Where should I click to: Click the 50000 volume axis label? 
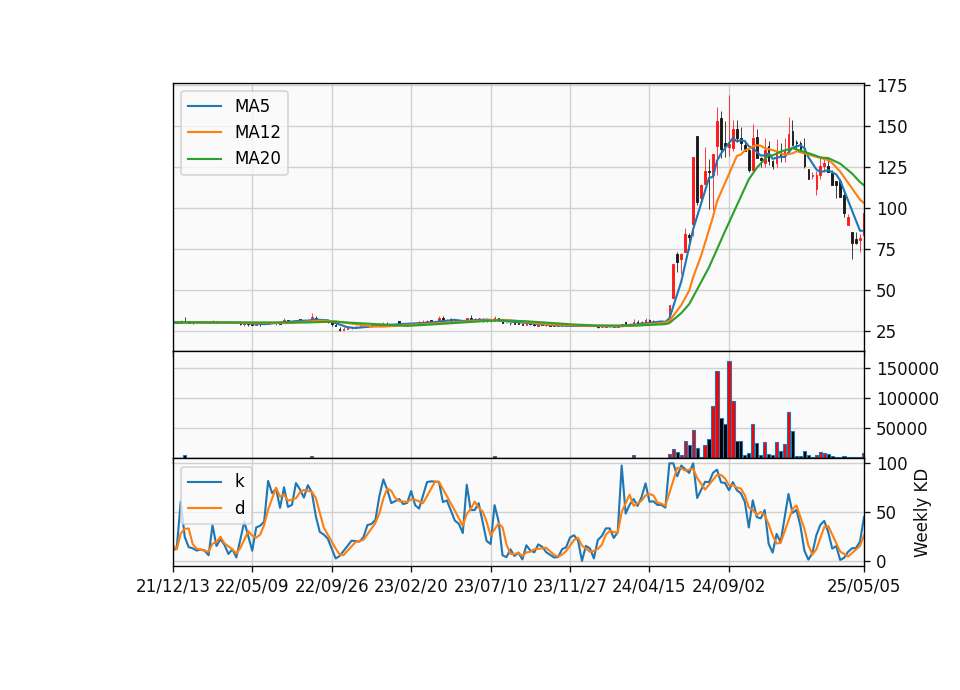coord(902,429)
